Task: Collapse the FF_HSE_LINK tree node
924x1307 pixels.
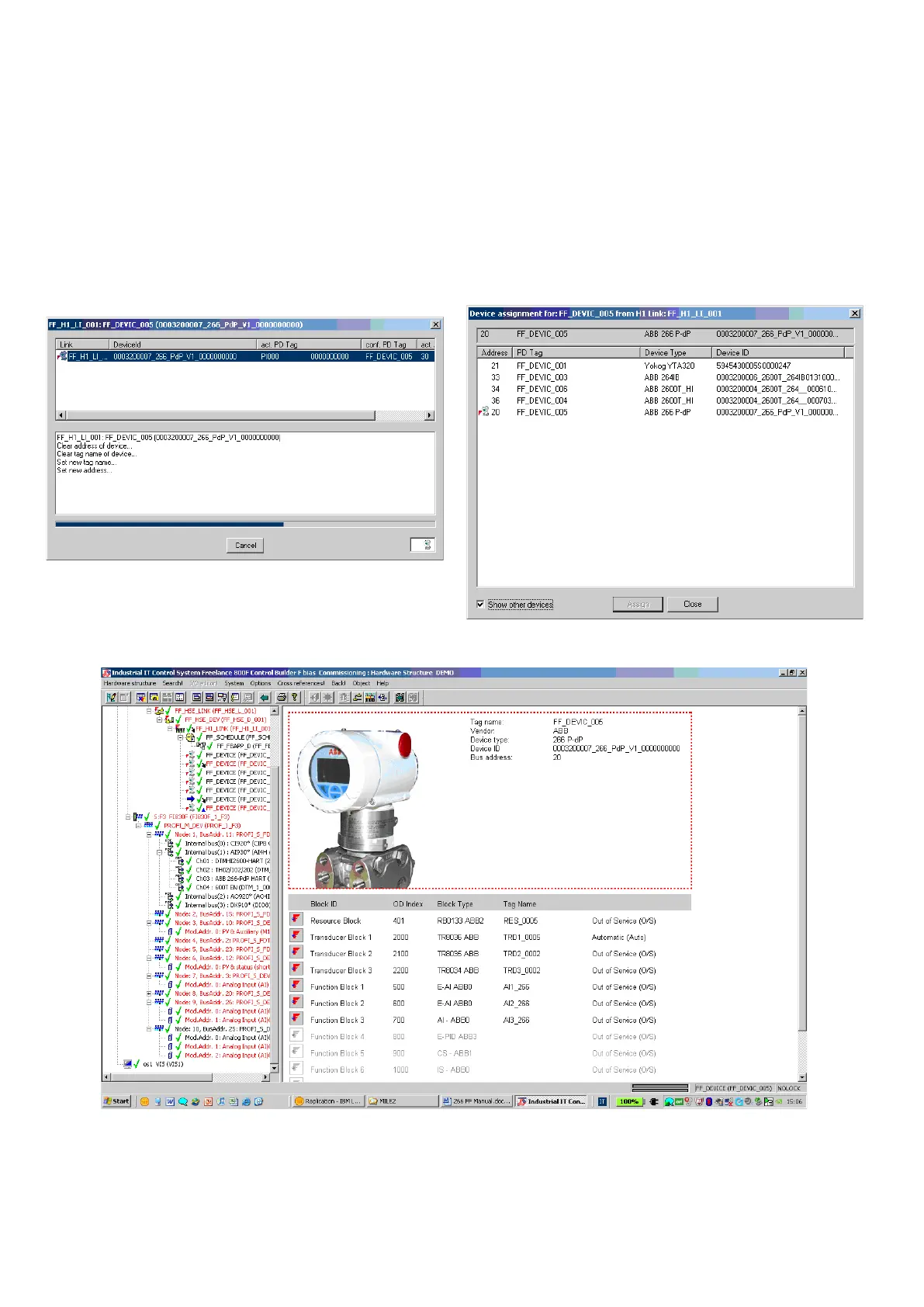Action: tap(149, 711)
